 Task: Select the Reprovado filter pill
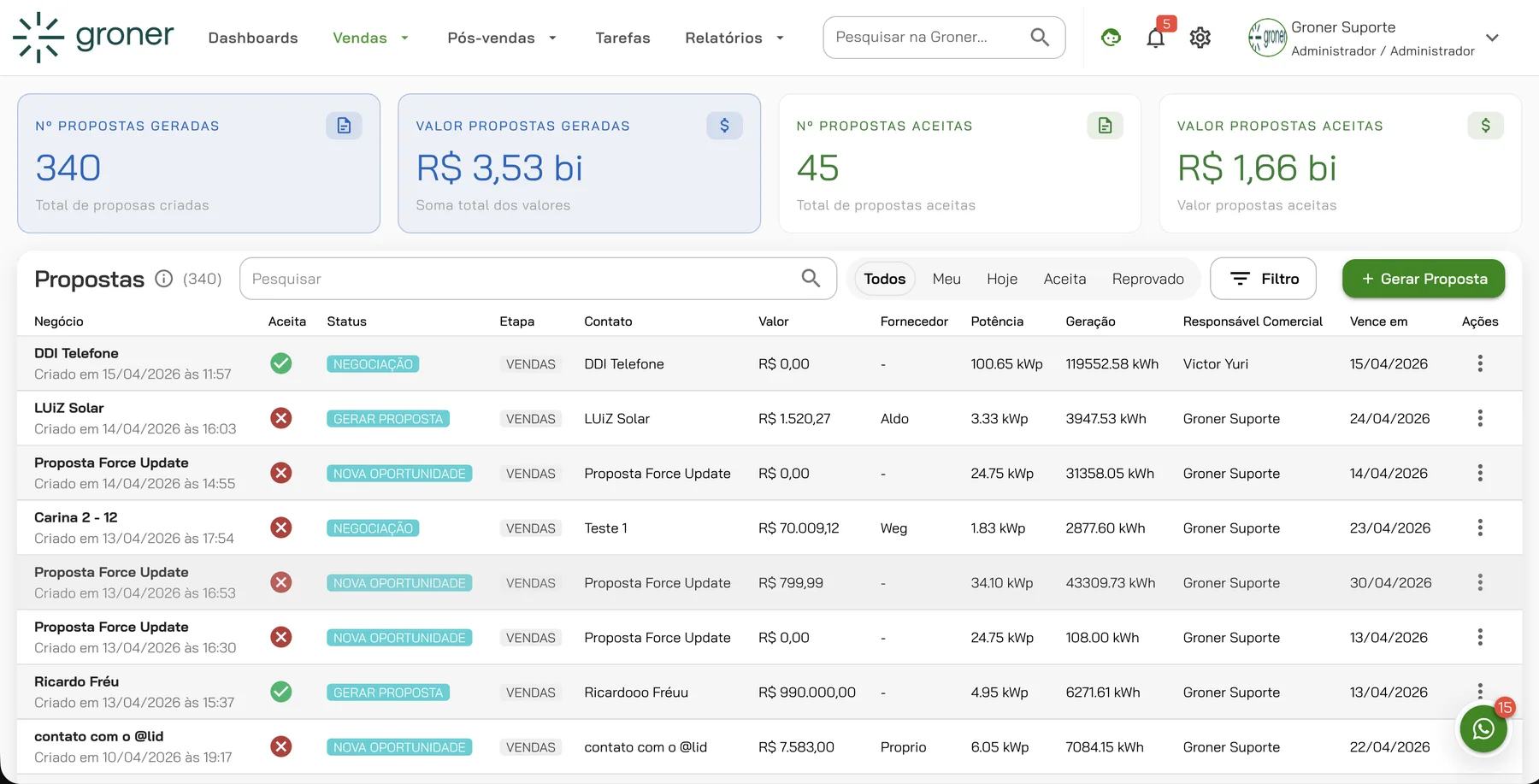click(x=1147, y=279)
